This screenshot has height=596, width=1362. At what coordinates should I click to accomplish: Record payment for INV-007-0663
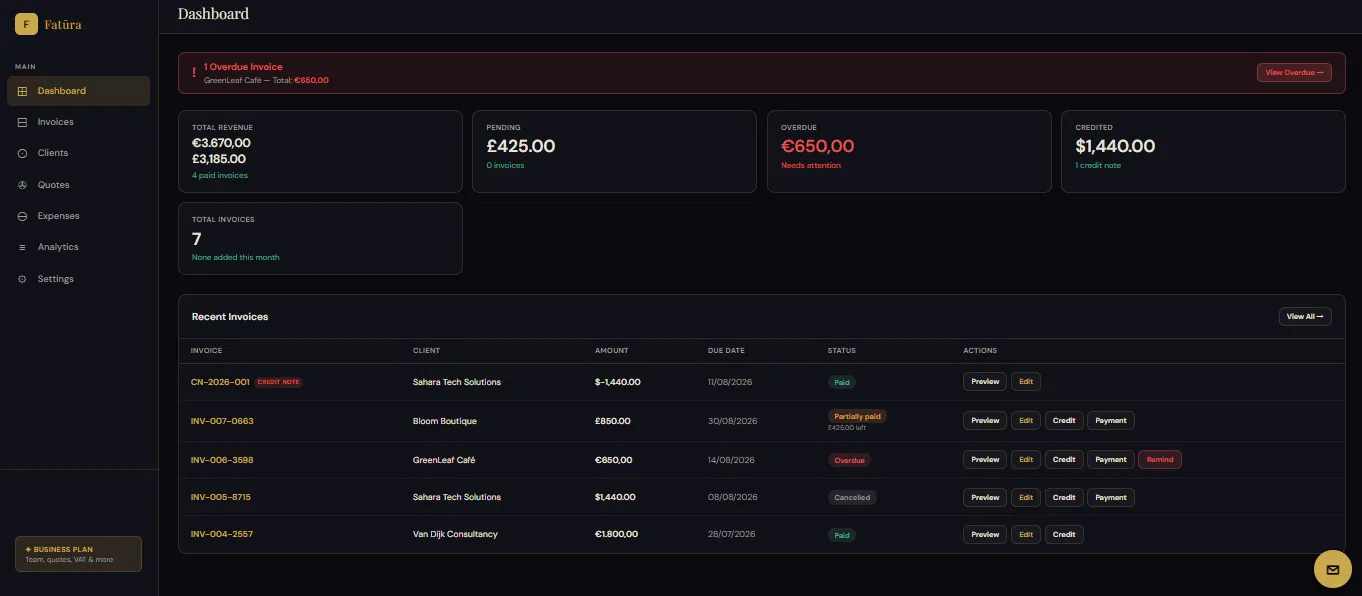click(x=1111, y=421)
